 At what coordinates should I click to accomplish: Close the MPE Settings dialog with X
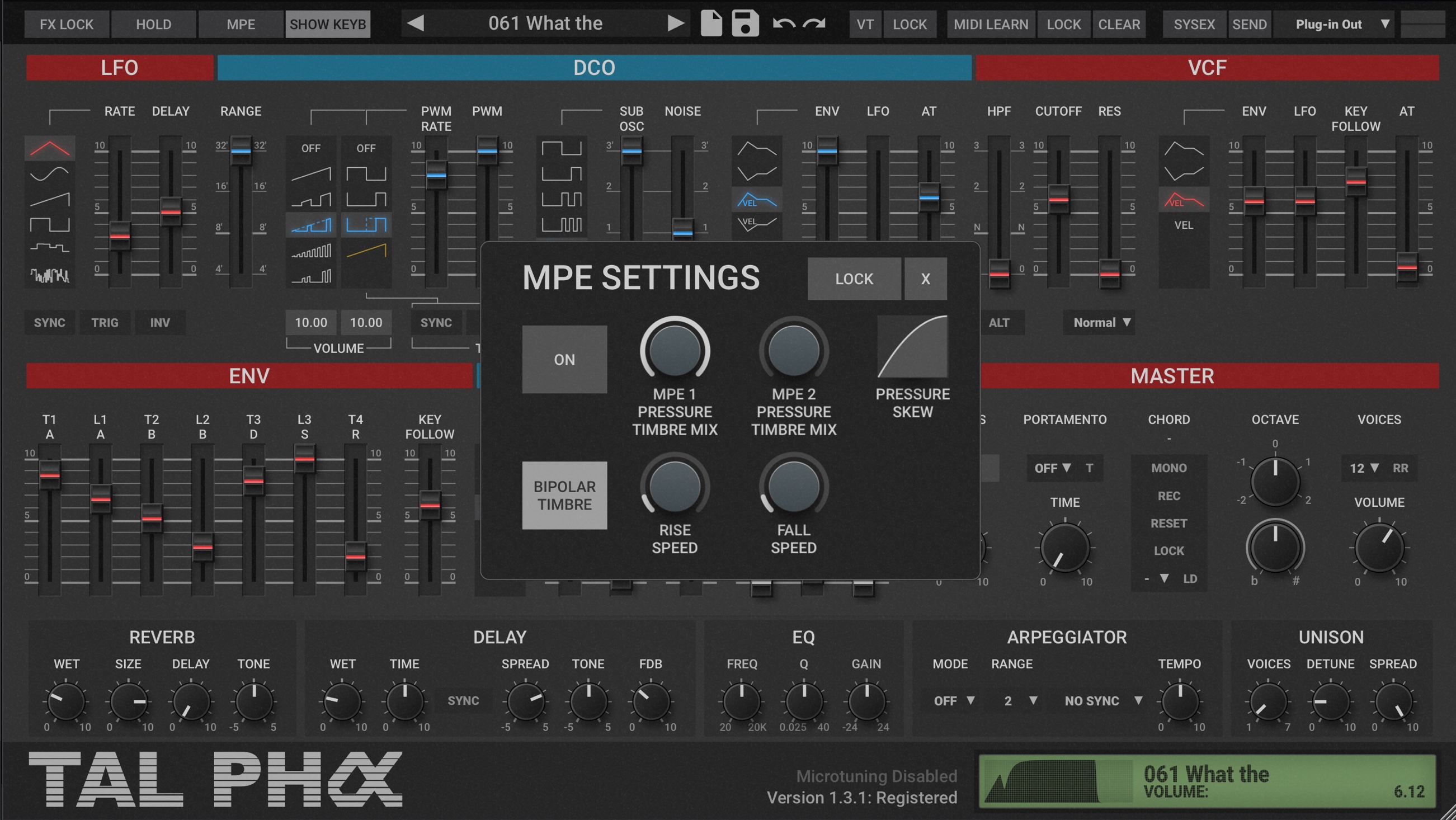click(x=925, y=279)
